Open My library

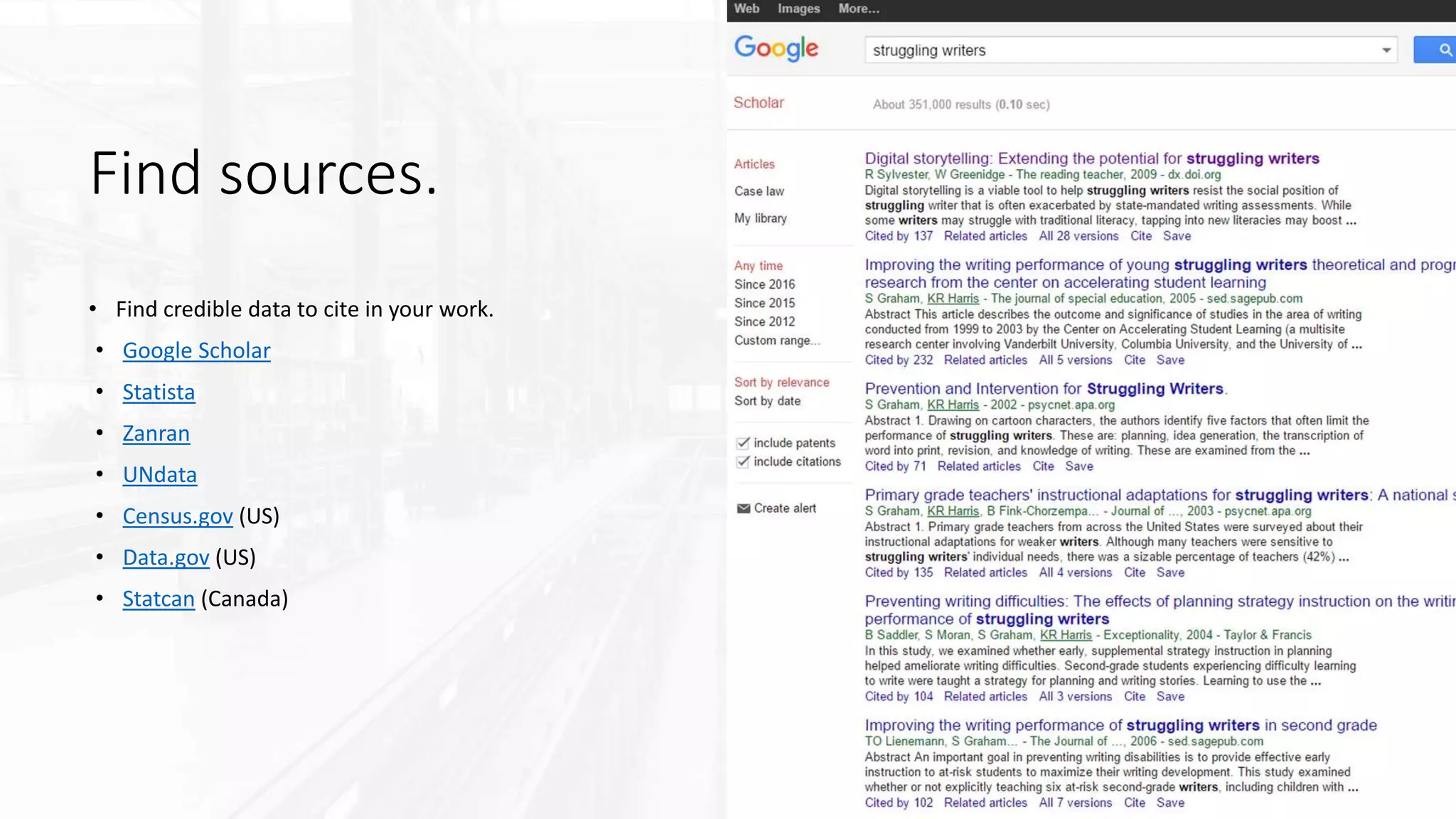pos(761,218)
